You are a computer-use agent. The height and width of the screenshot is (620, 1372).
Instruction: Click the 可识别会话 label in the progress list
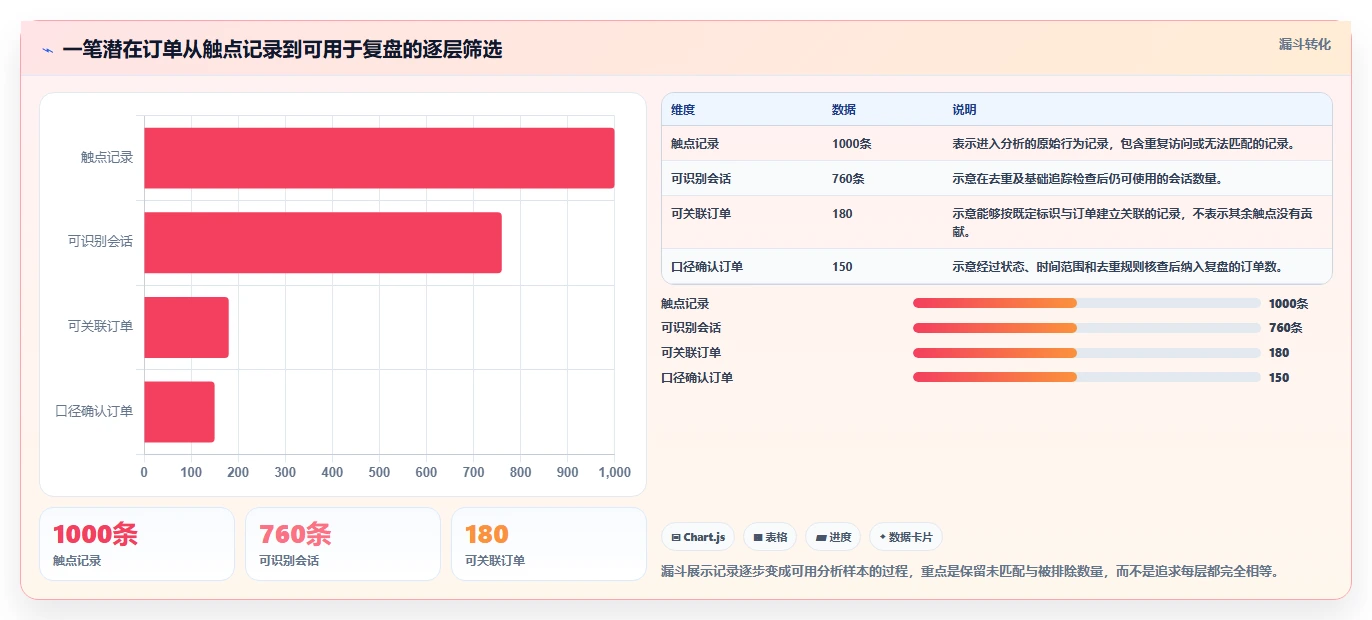tap(691, 328)
